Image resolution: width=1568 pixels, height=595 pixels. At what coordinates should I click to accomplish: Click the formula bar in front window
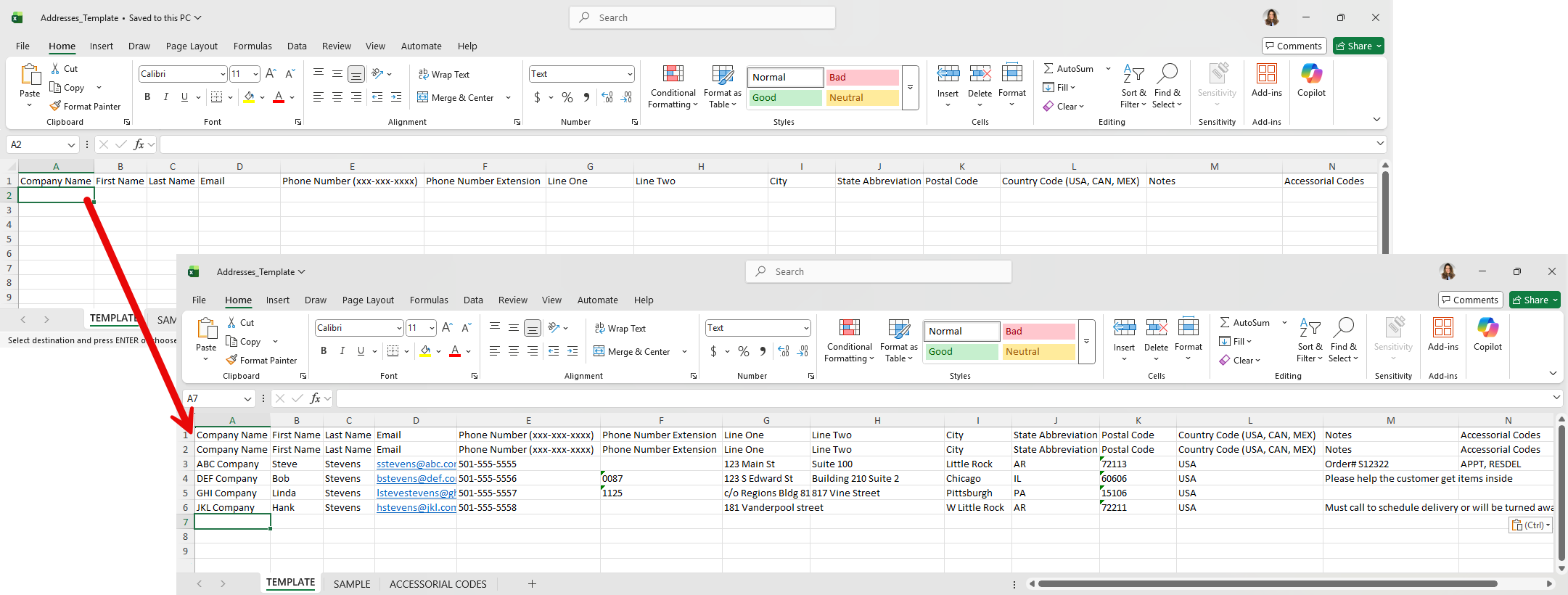[949, 398]
